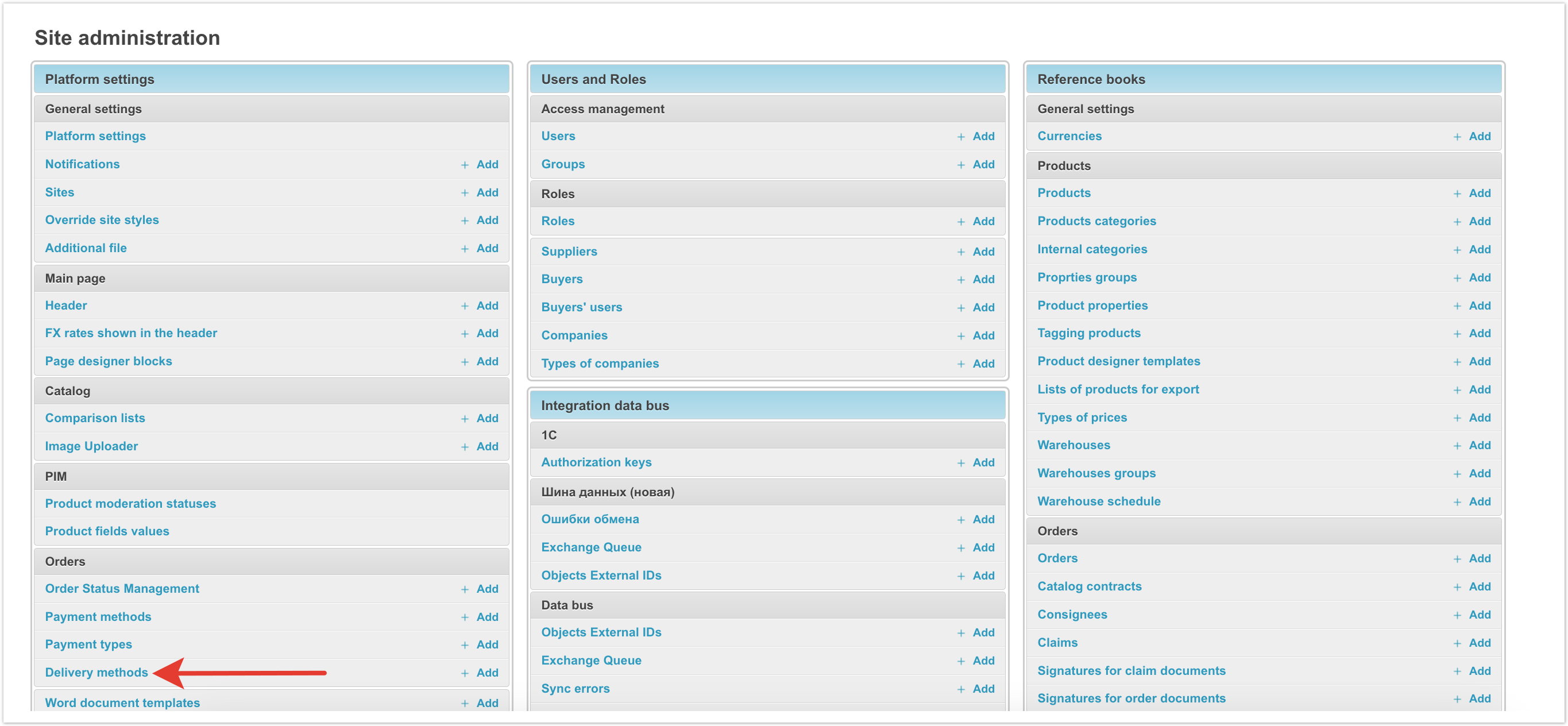Click Add next to Catalog contracts
This screenshot has height=726, width=1568.
tap(1479, 586)
